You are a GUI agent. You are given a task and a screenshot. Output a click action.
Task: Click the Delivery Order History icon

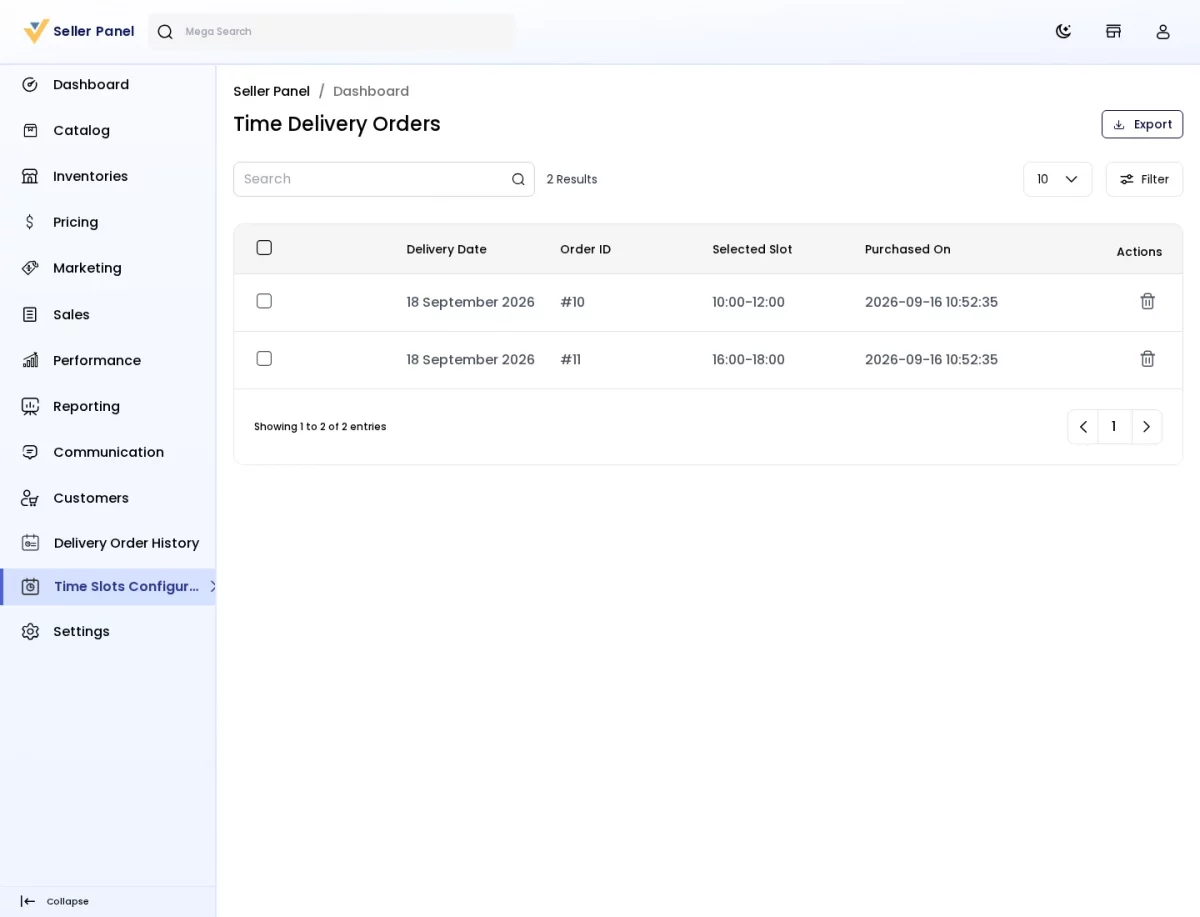[x=30, y=543]
